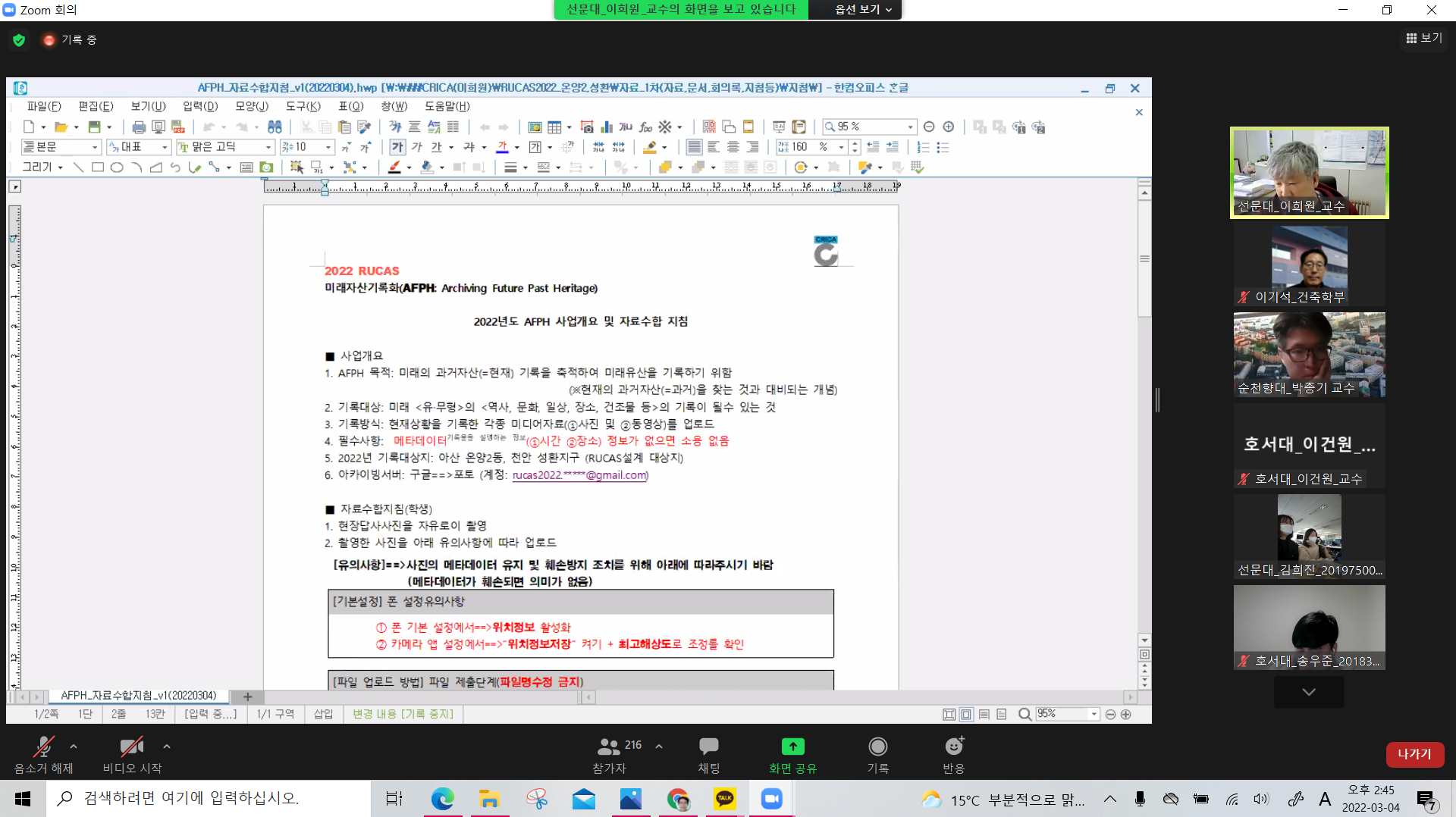Select the 순천향대_박종기 교수 video thumbnail

(1309, 355)
